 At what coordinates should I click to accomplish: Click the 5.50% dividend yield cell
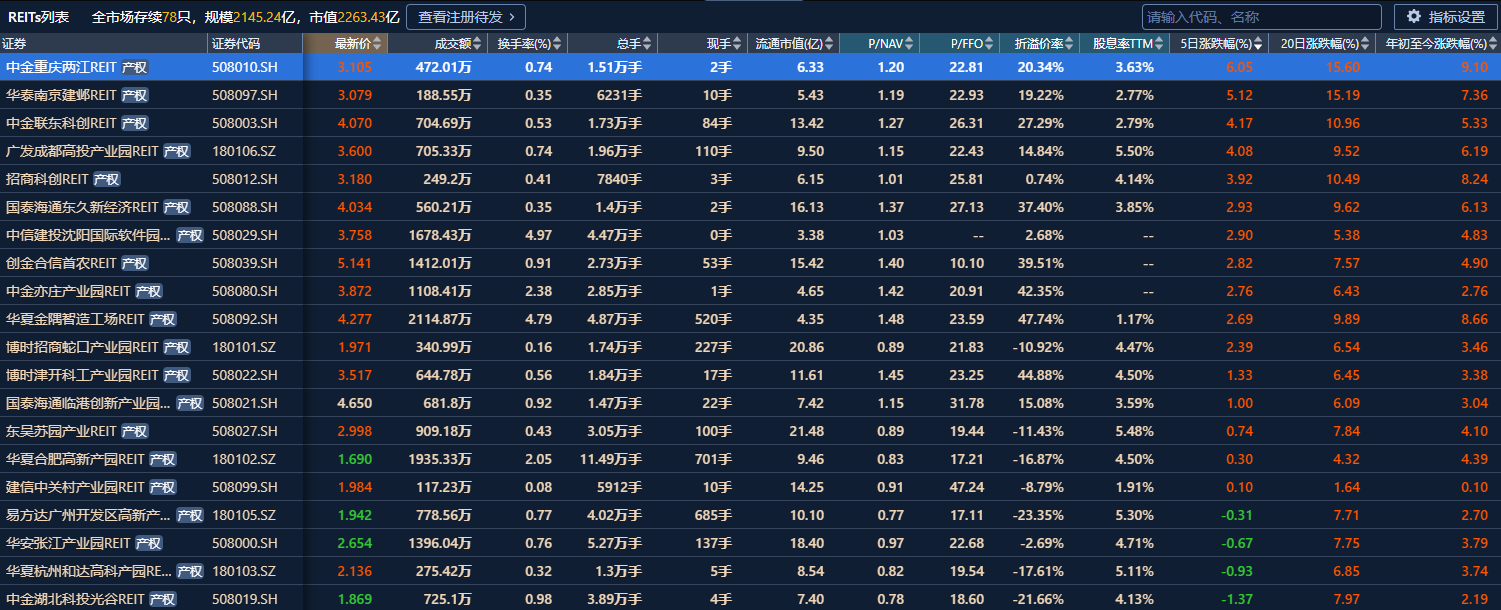pos(1134,151)
